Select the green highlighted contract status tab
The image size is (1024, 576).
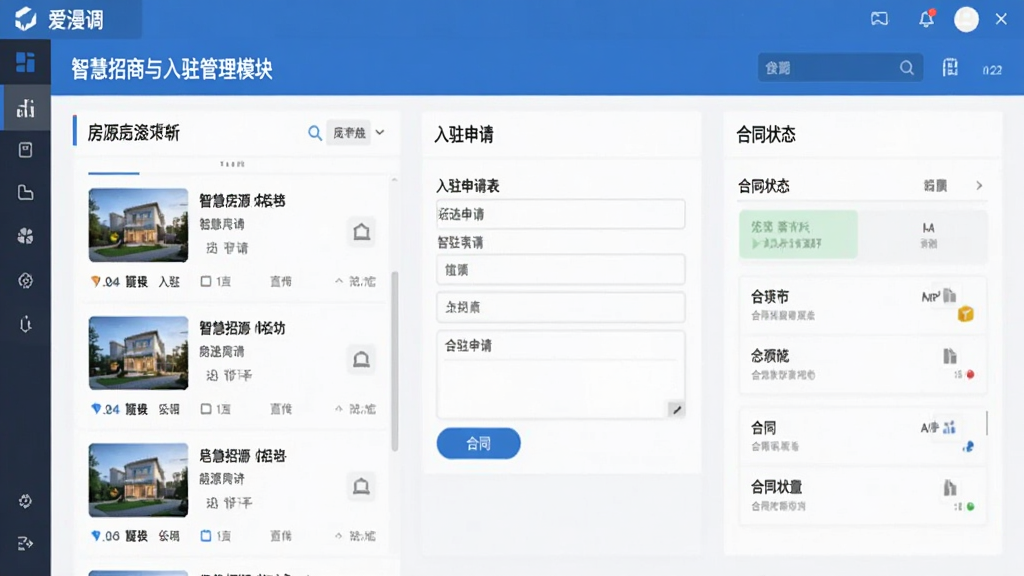798,234
